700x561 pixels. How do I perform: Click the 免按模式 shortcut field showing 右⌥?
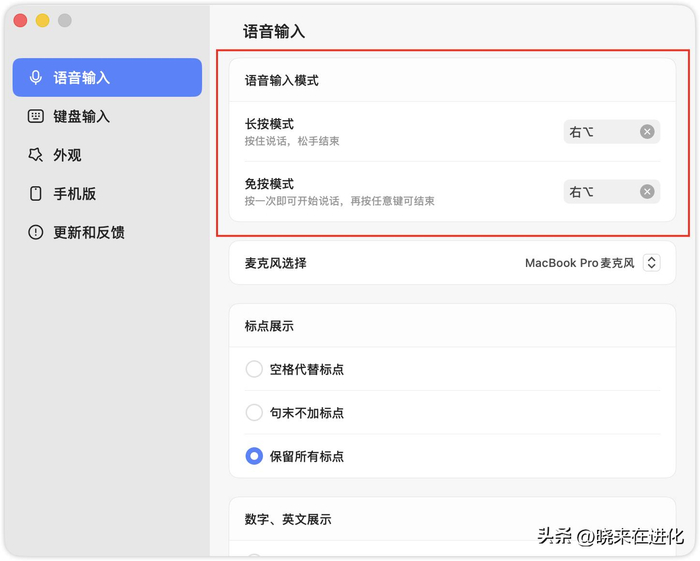click(x=612, y=191)
